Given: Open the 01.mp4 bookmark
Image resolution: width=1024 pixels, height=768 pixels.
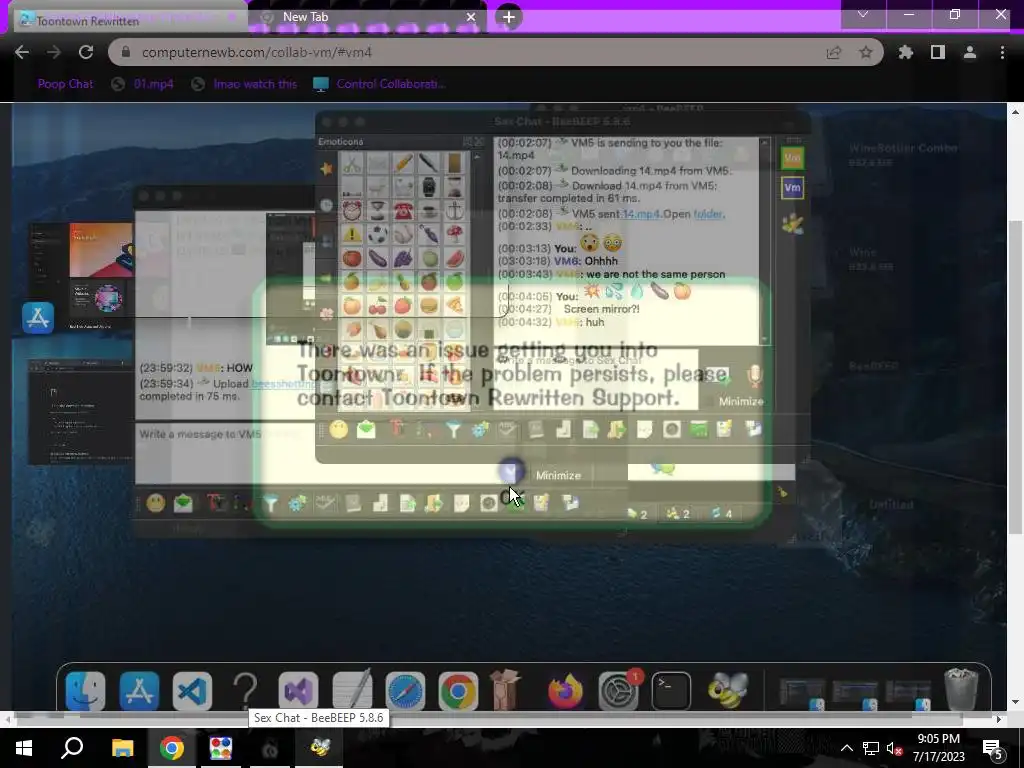Looking at the screenshot, I should point(144,84).
